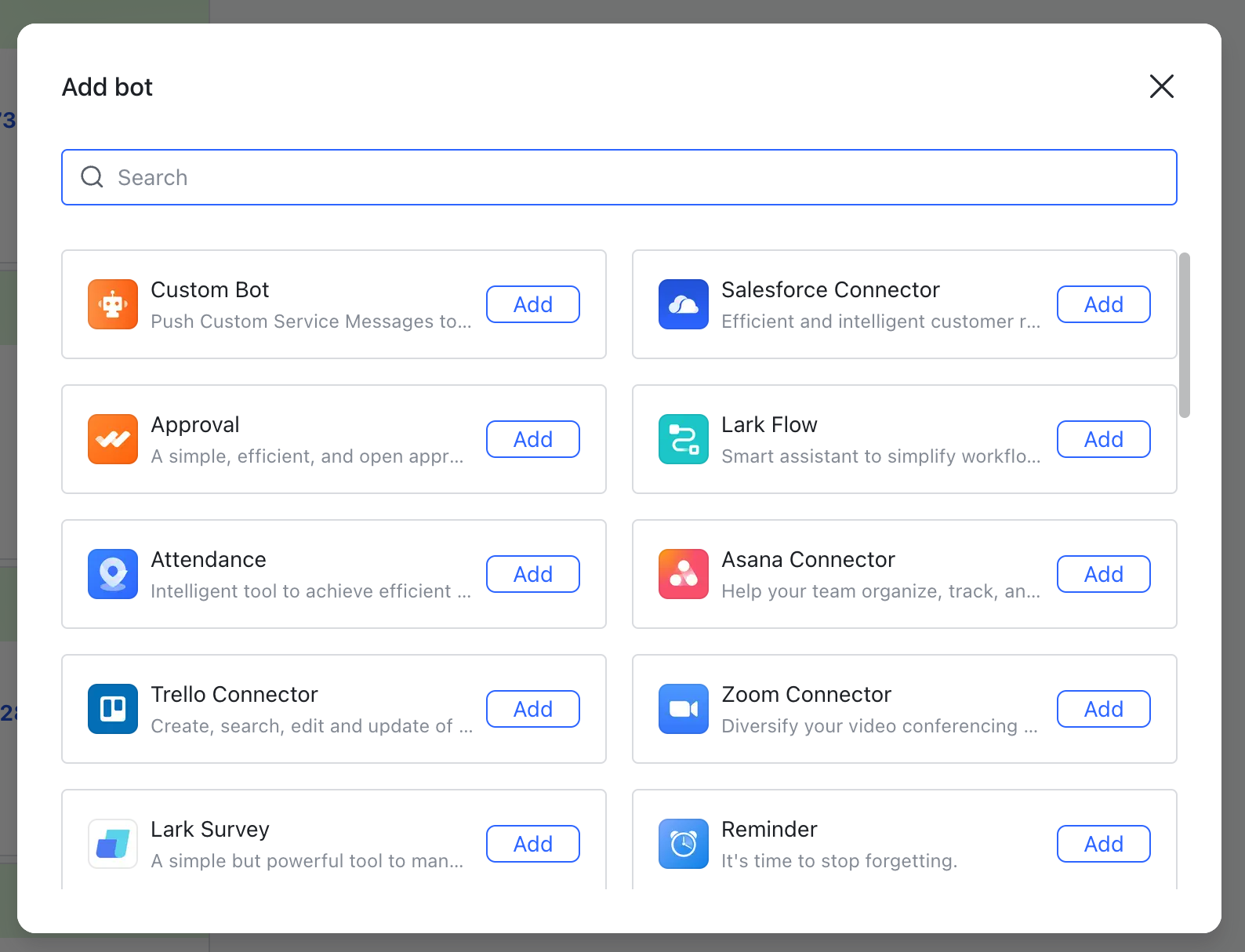Click "Smart assistant to simplify workflo..." text
This screenshot has height=952, width=1245.
click(x=881, y=456)
